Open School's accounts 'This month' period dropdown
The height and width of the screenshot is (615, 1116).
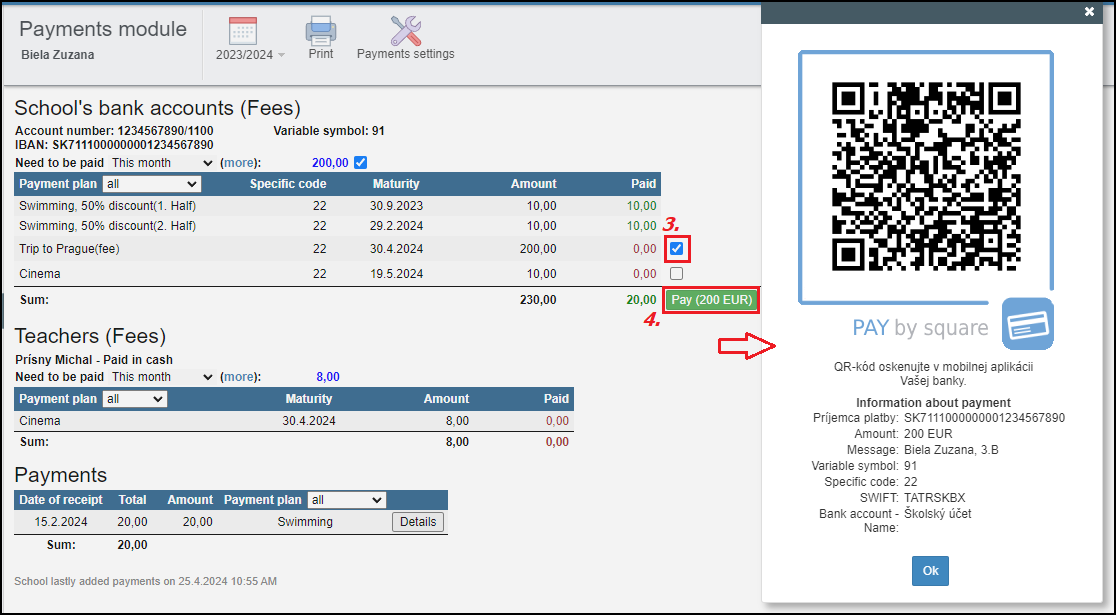[162, 163]
